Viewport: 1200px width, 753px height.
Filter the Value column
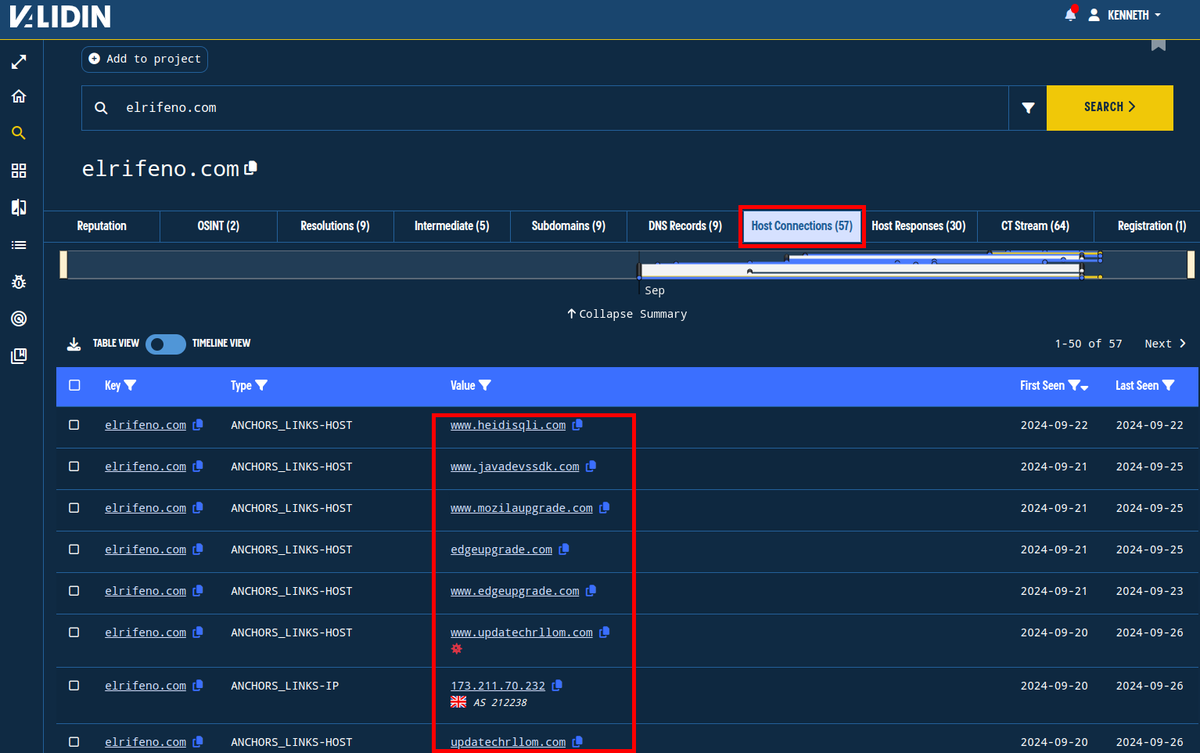485,385
